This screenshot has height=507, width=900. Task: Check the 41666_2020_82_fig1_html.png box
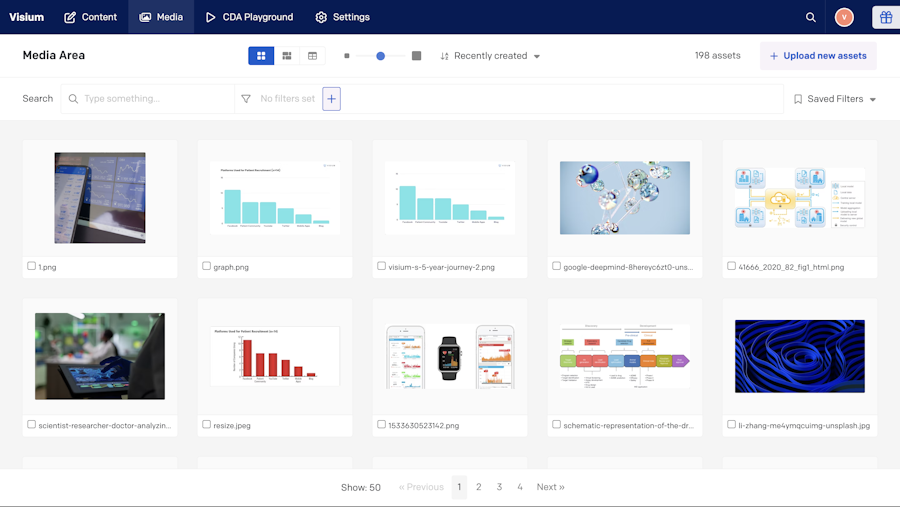tap(731, 266)
